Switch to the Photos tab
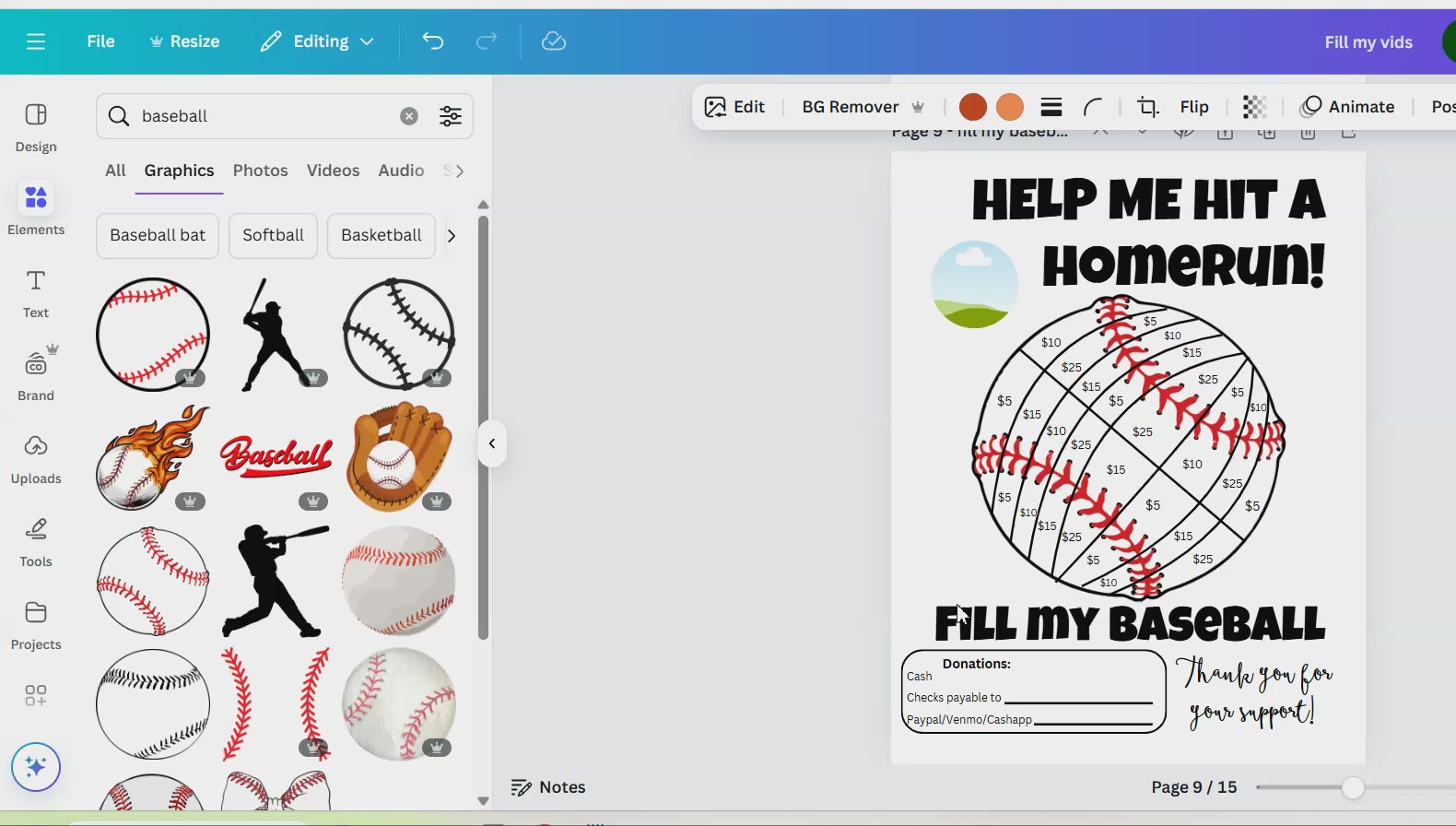Screen dimensions: 1456x826 (x=260, y=171)
